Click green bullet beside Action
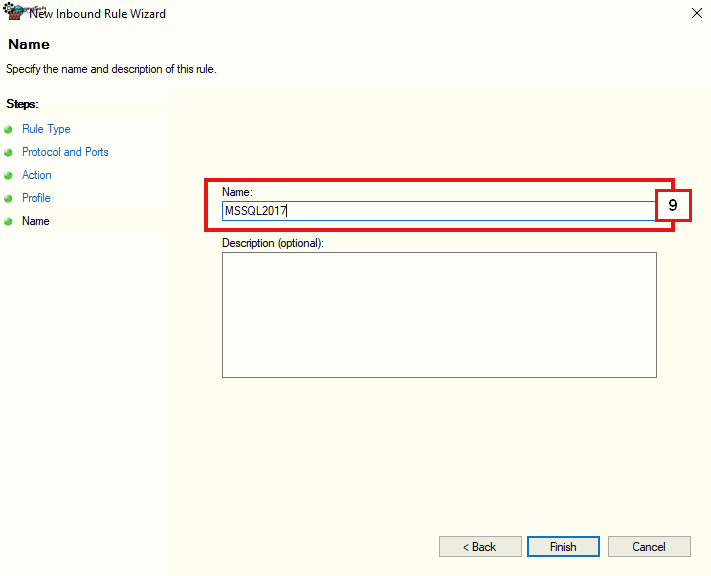The height and width of the screenshot is (576, 711). pos(8,176)
